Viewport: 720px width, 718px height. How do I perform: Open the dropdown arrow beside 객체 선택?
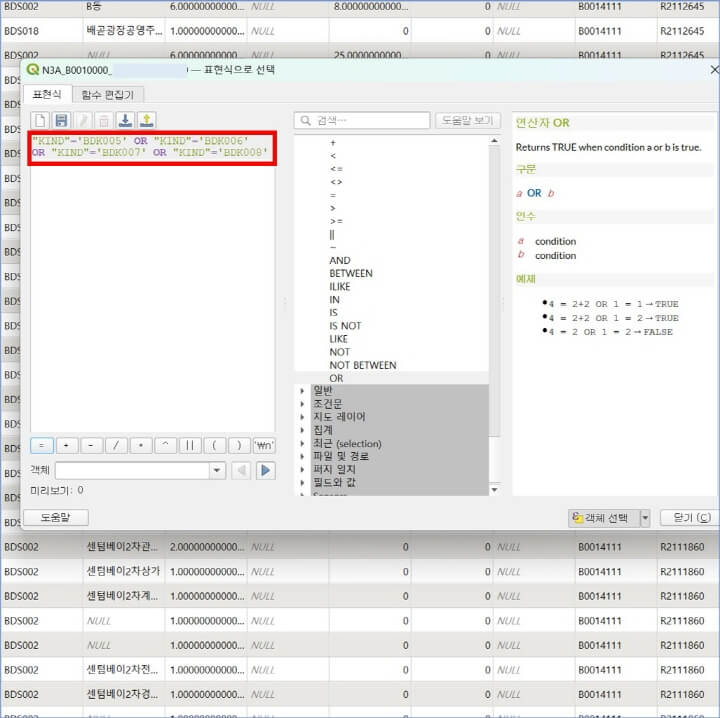tap(645, 518)
